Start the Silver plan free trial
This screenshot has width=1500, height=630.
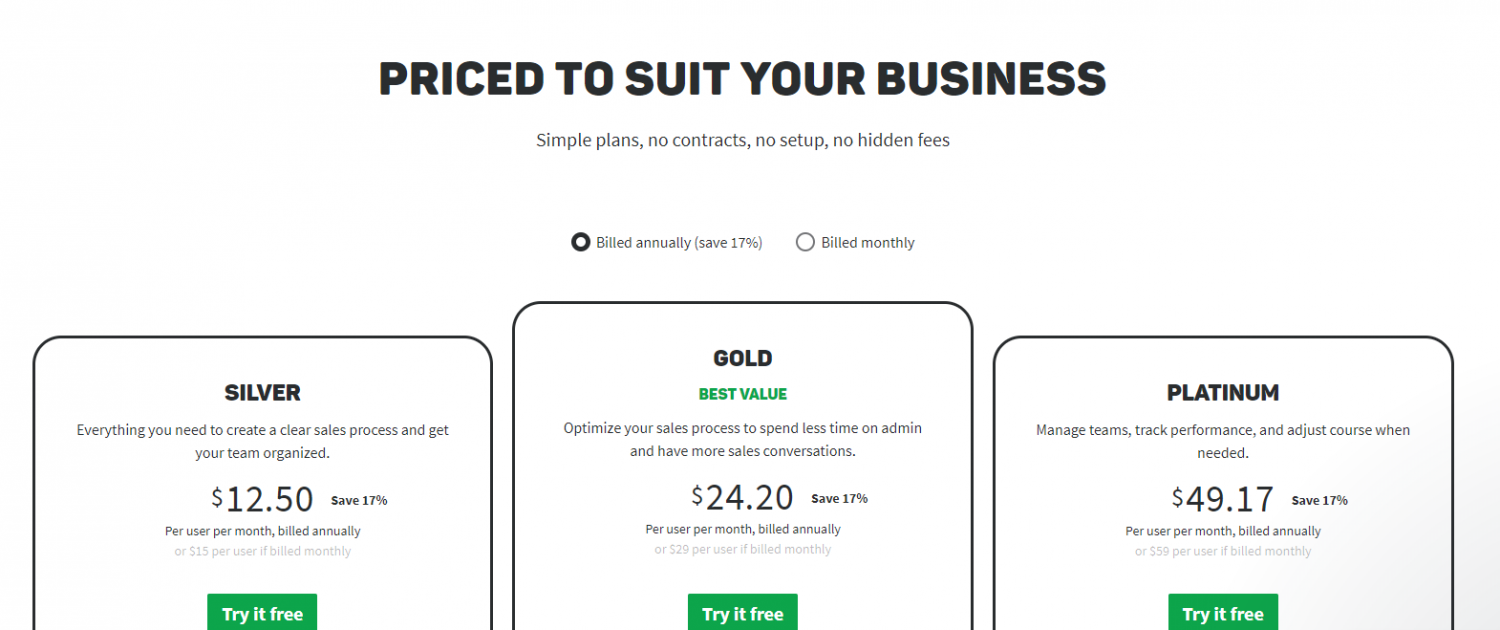pos(262,613)
